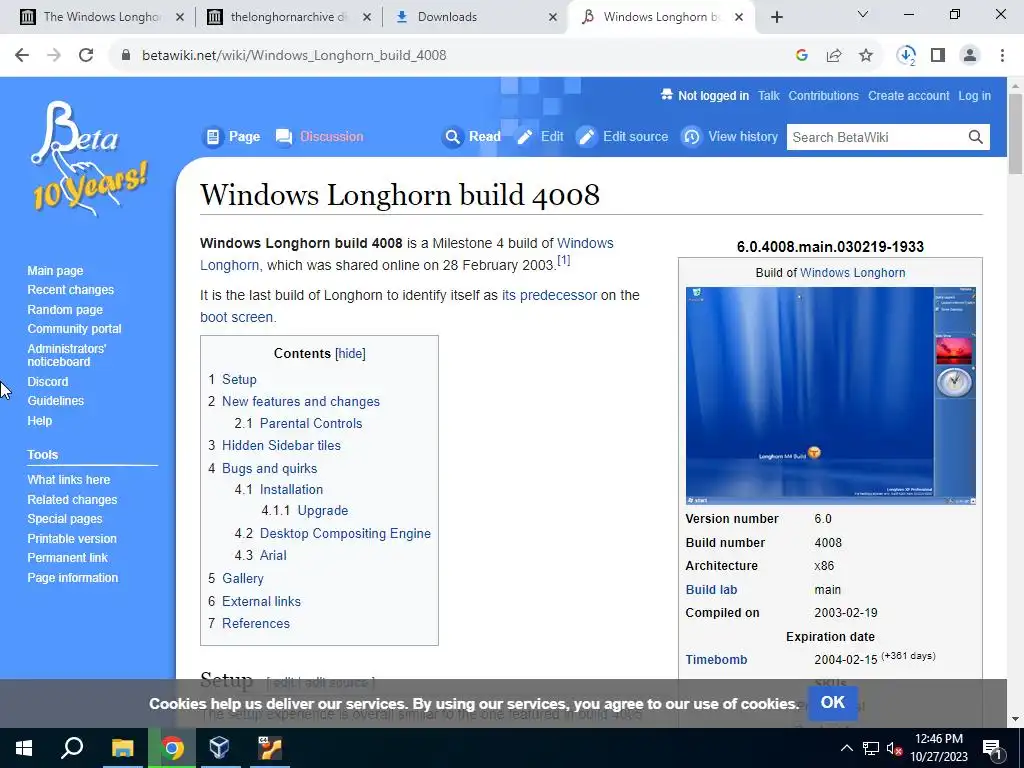Open Printable version
The width and height of the screenshot is (1024, 768).
tap(72, 539)
